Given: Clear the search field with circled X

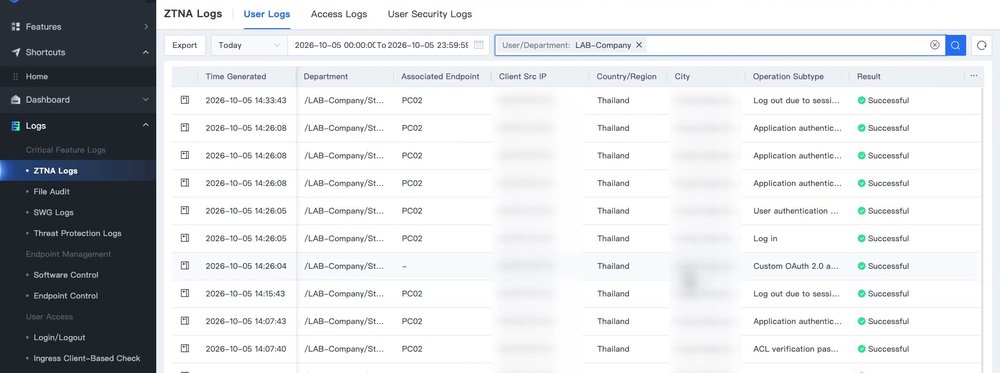Looking at the screenshot, I should click(934, 45).
